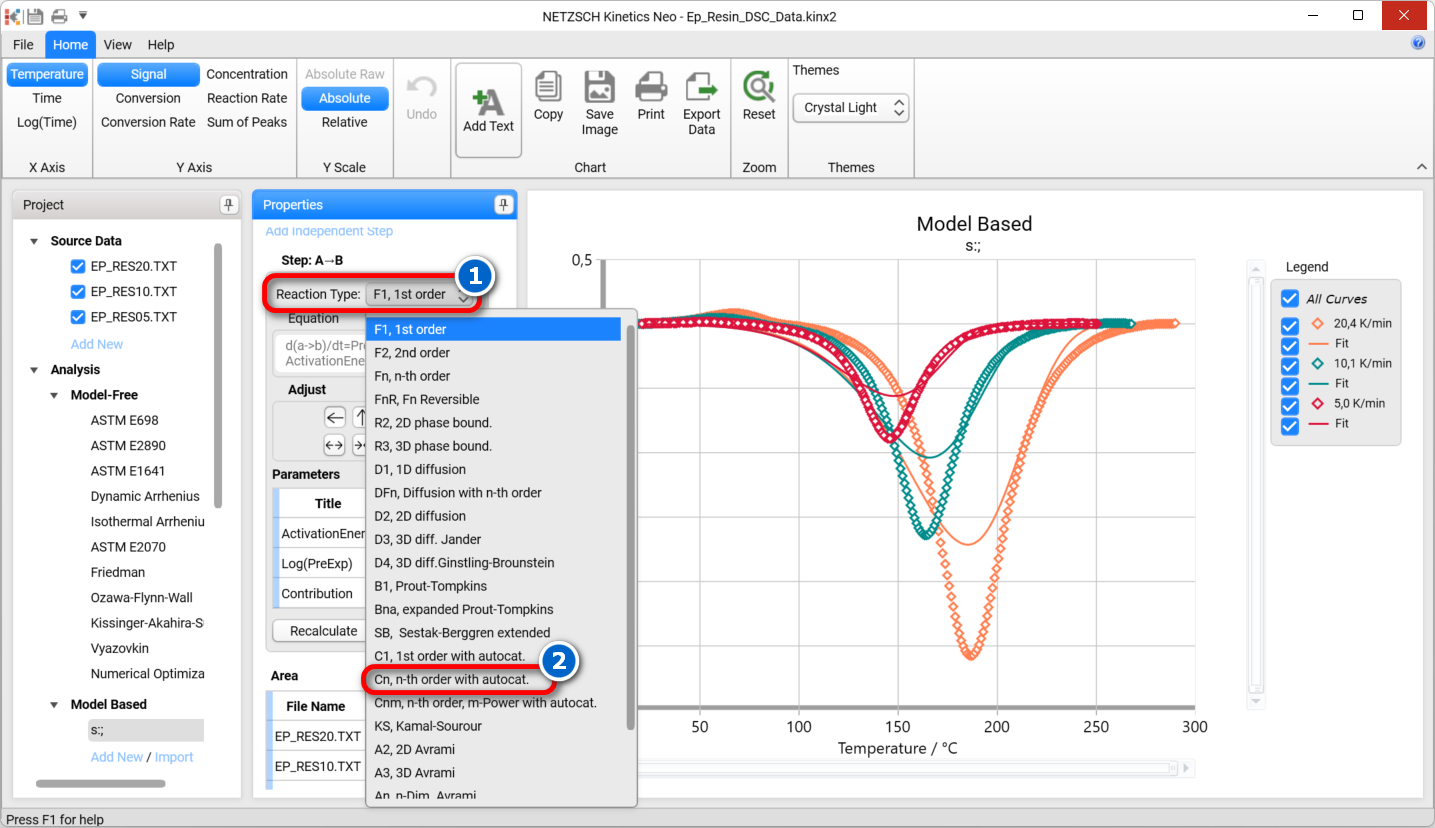The height and width of the screenshot is (828, 1435).
Task: Open help via the question mark icon
Action: (1418, 43)
